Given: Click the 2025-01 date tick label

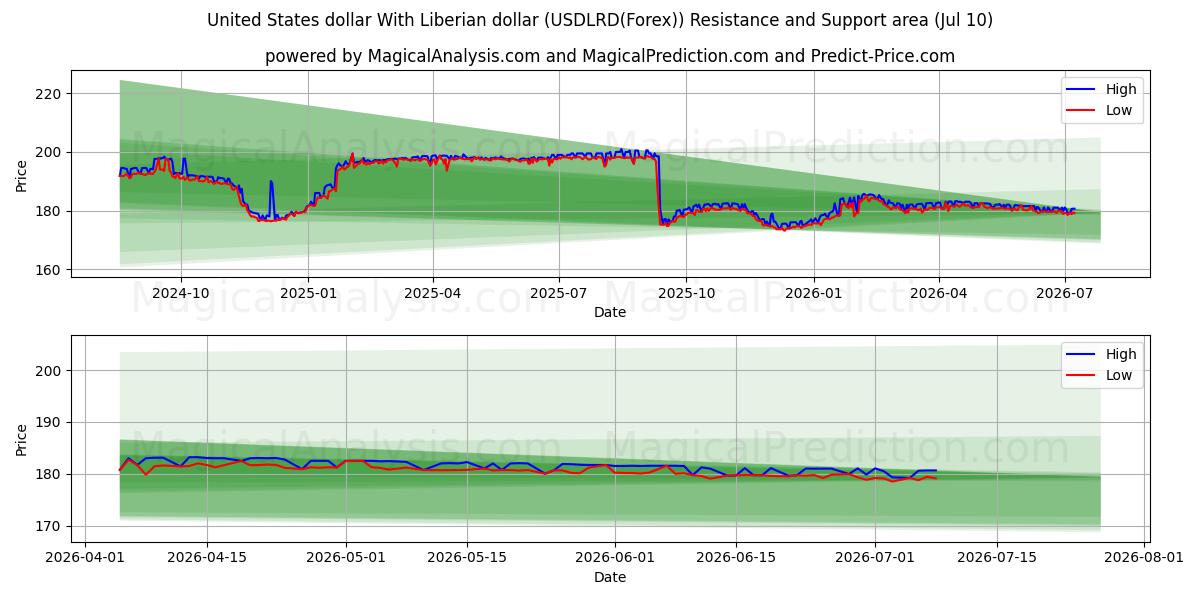Looking at the screenshot, I should point(308,293).
